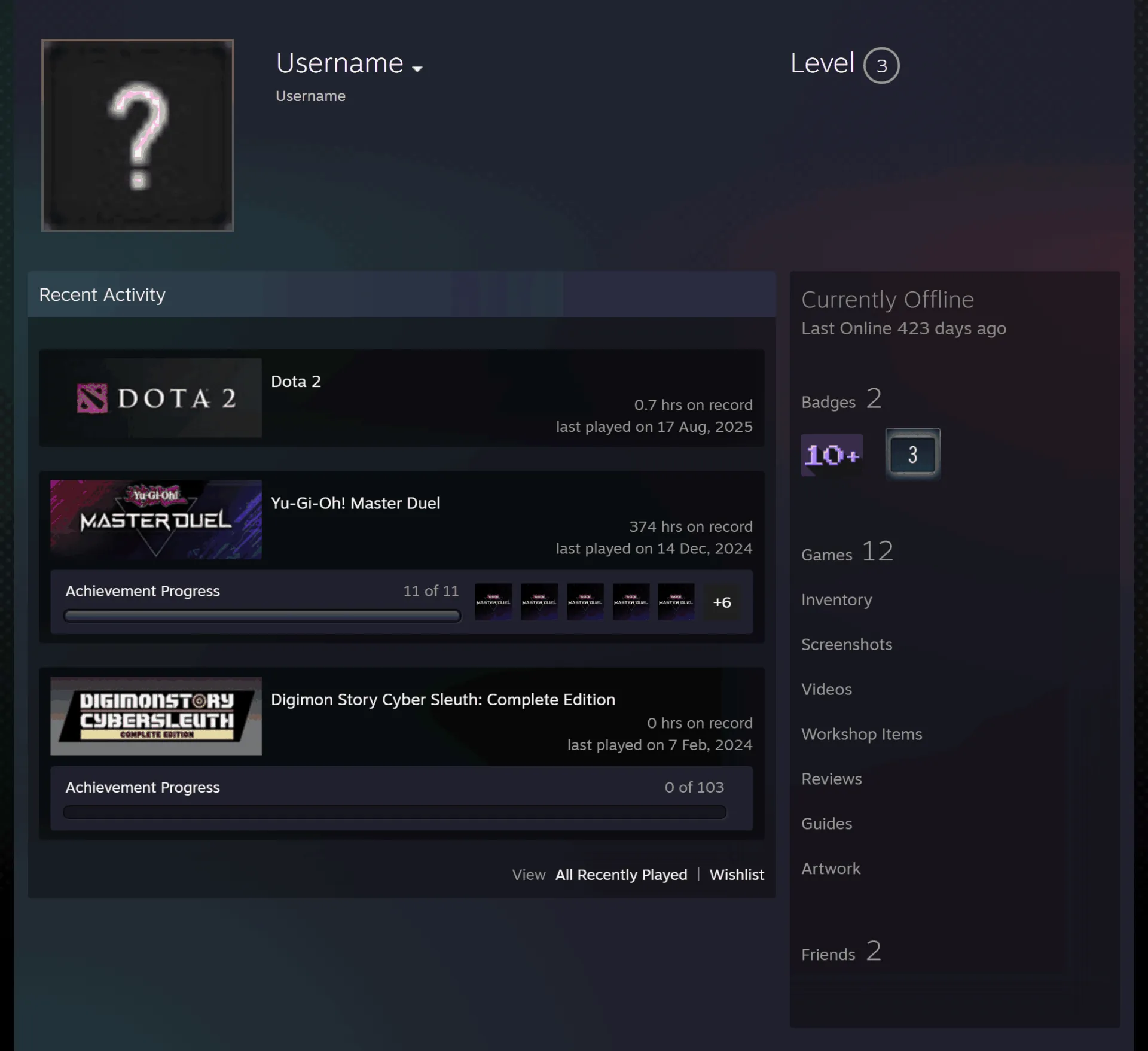Click the level 3 badge icon
This screenshot has height=1051, width=1148.
pos(912,454)
